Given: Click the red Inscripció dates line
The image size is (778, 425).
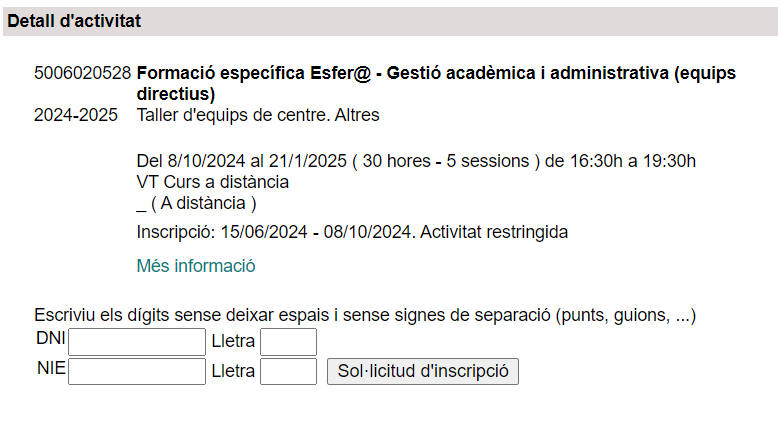Looking at the screenshot, I should (351, 232).
